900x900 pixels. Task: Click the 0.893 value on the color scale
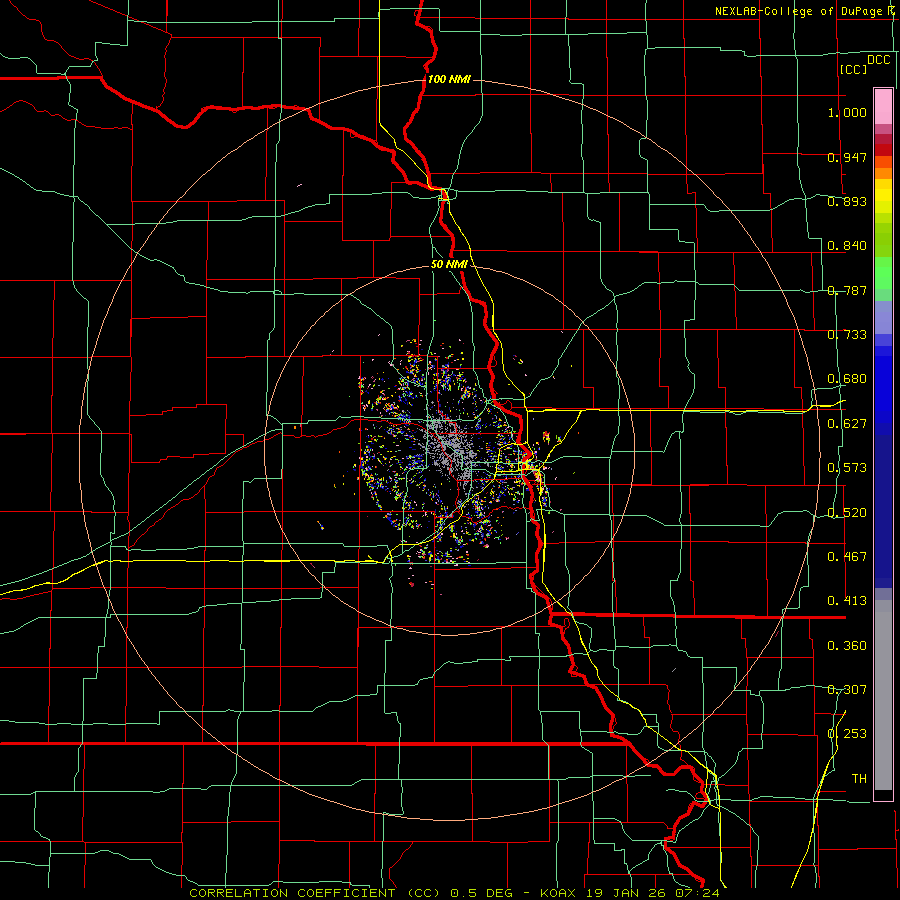[847, 201]
